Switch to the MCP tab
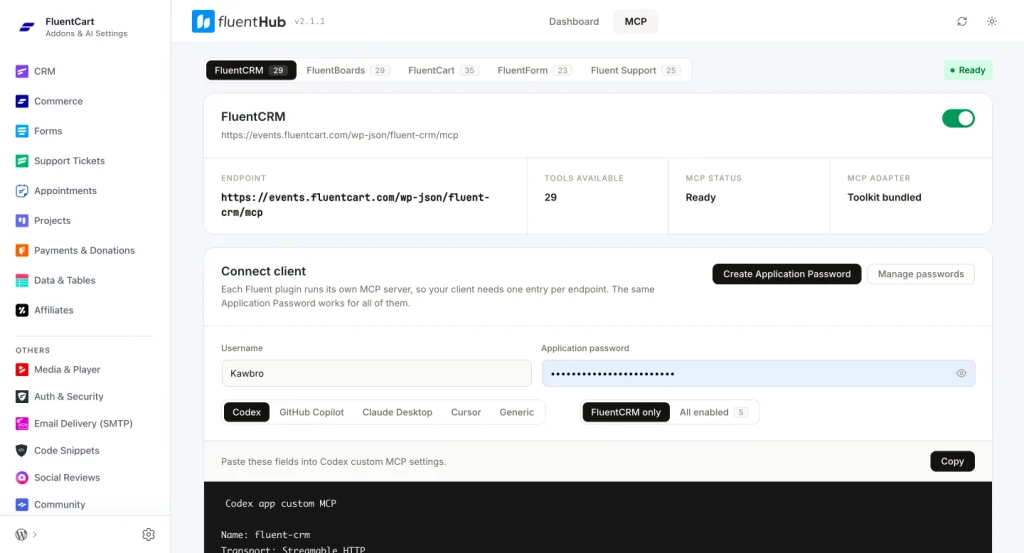This screenshot has width=1024, height=553. pyautogui.click(x=635, y=22)
